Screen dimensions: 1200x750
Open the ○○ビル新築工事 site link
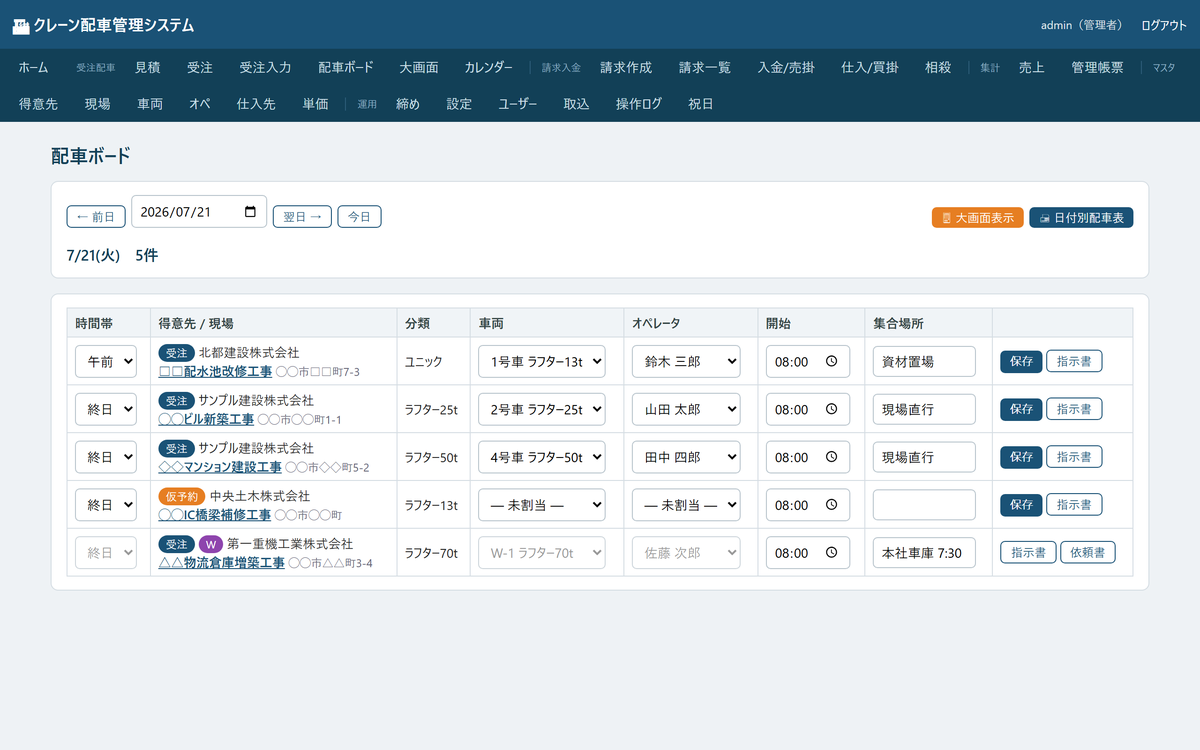(x=206, y=419)
